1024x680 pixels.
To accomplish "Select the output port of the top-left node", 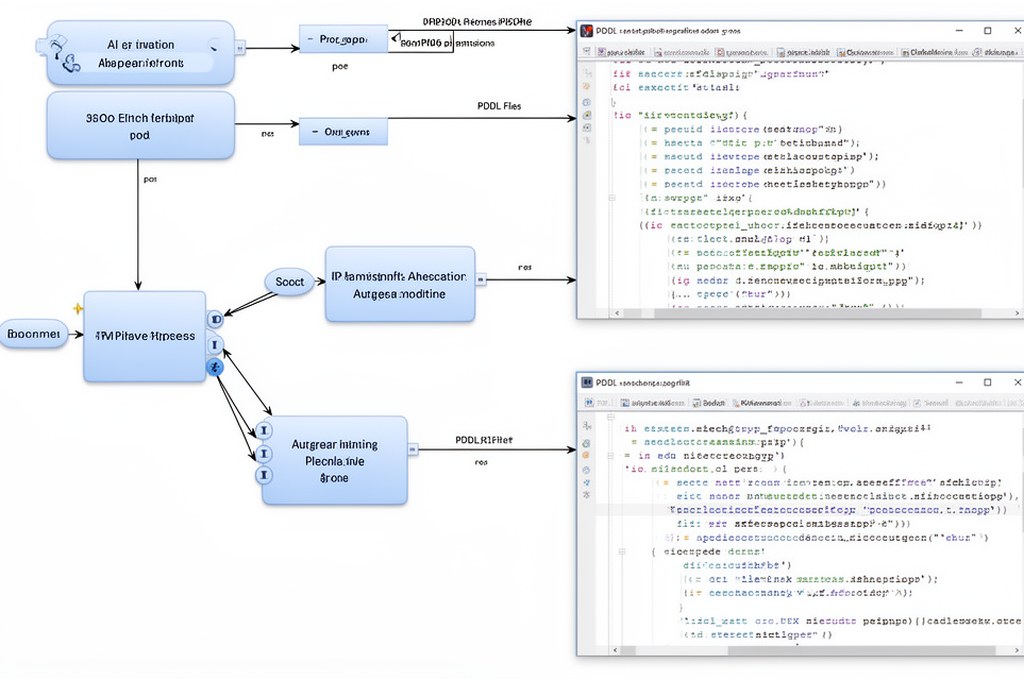I will tap(240, 48).
